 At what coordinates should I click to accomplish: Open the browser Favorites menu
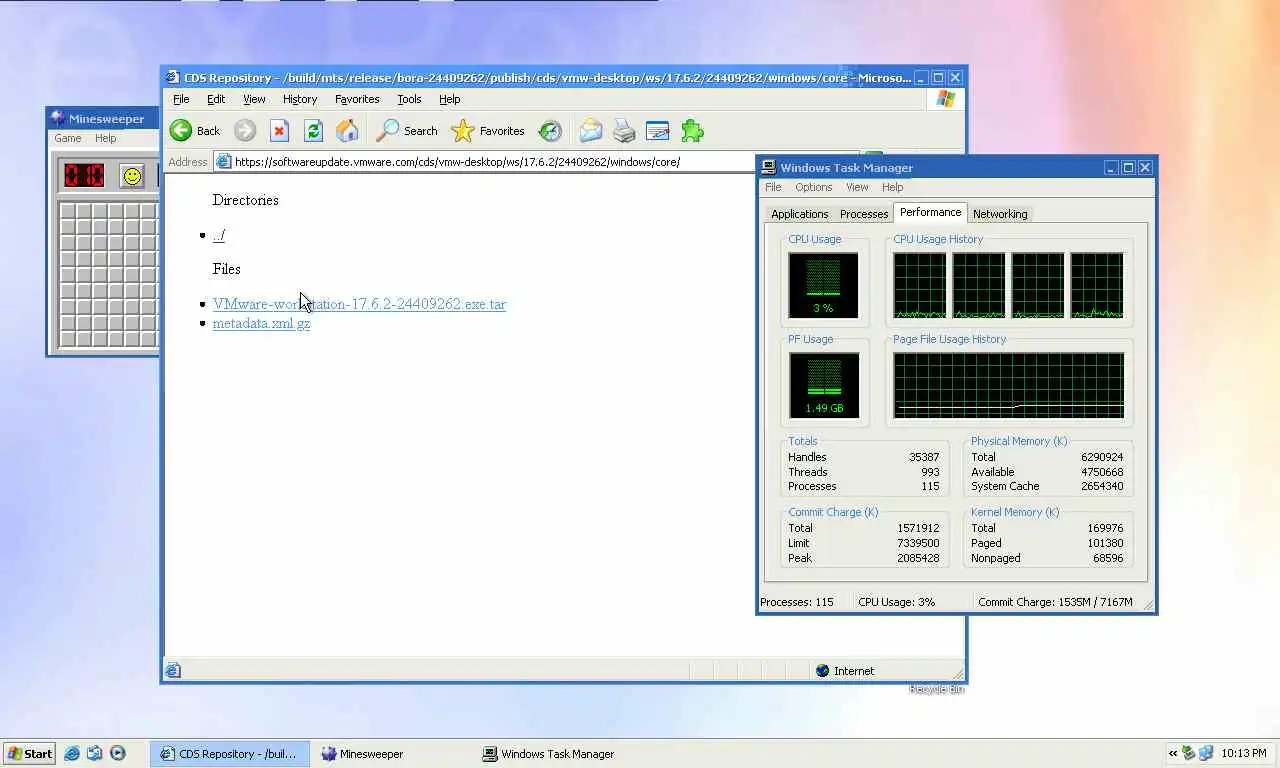click(357, 99)
